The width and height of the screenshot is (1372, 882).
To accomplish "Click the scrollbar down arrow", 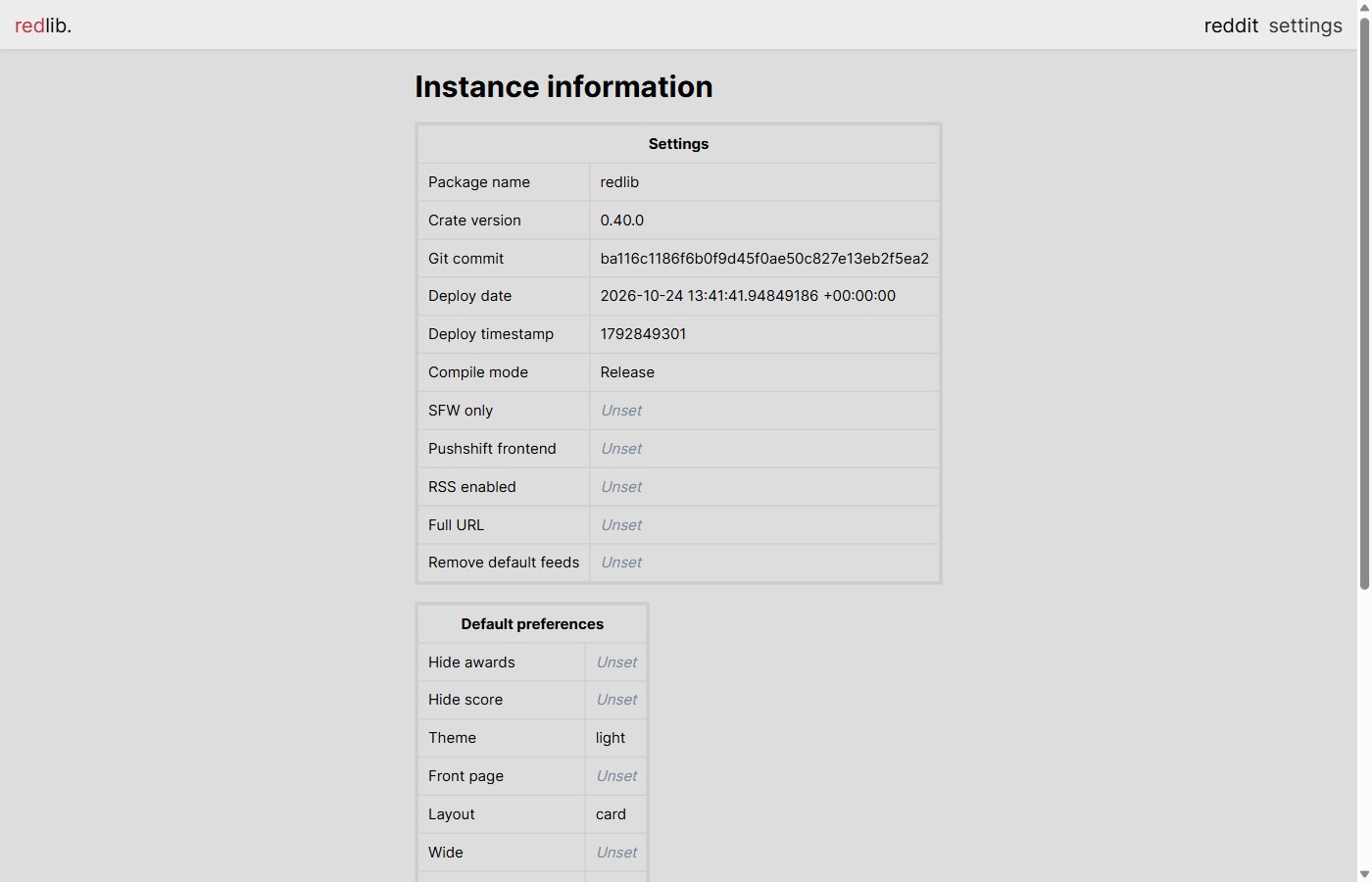I will [1364, 874].
